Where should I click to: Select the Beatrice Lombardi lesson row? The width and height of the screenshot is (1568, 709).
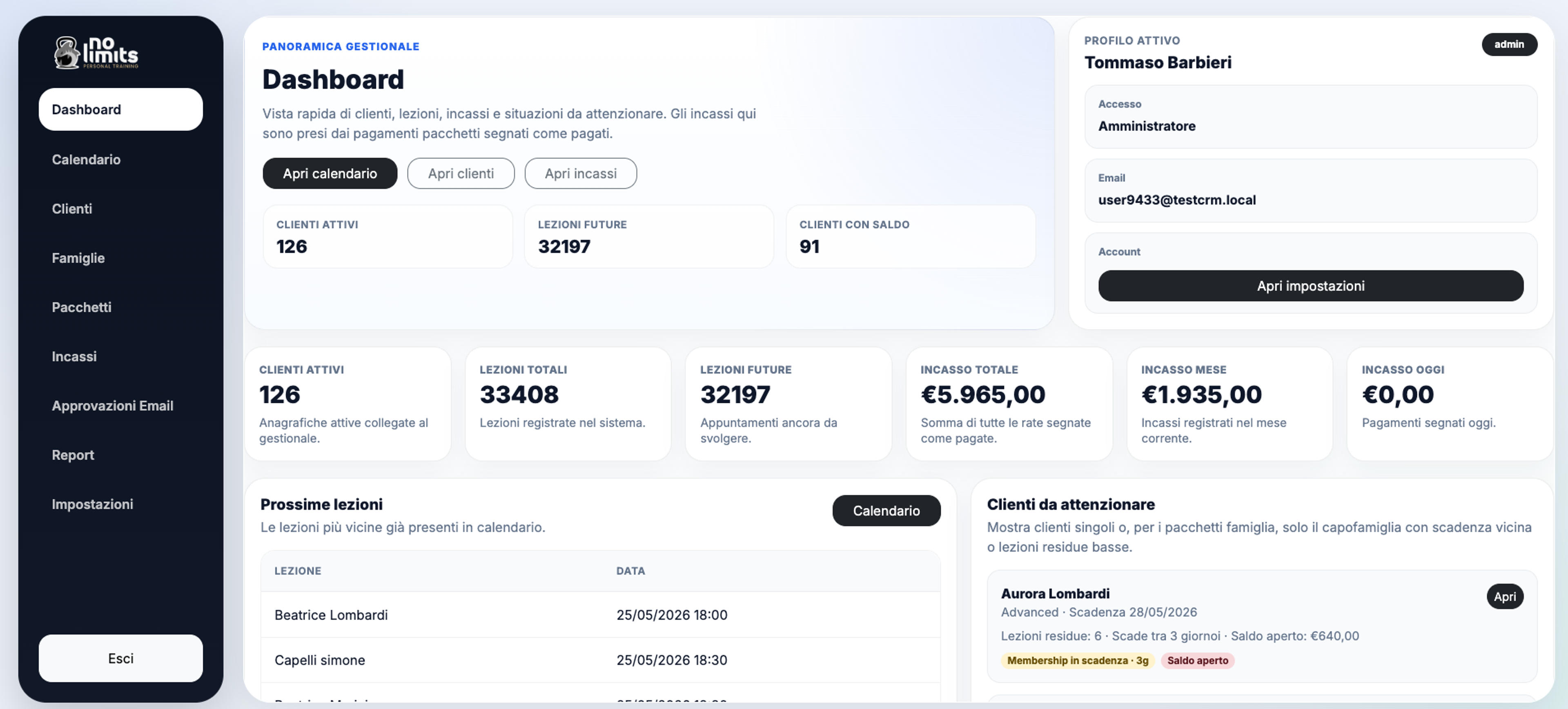pos(600,615)
